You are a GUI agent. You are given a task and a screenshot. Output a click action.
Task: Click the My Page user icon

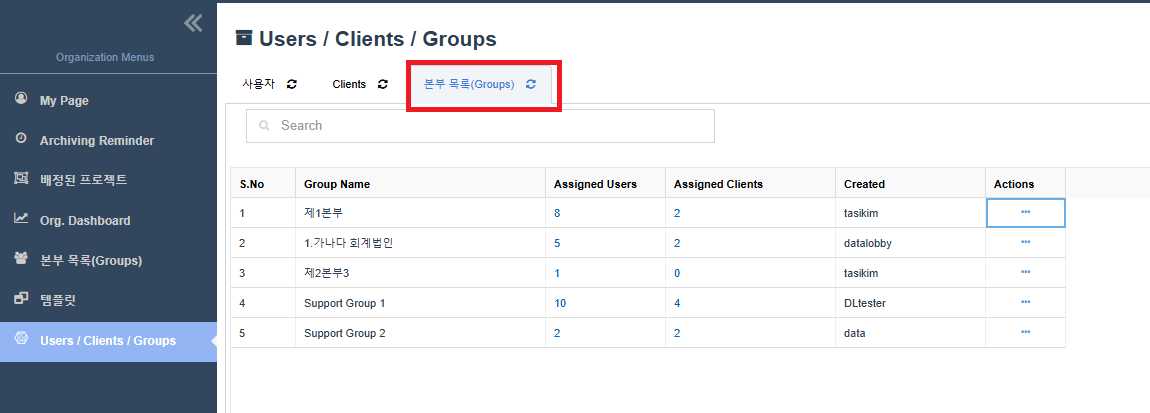[21, 100]
